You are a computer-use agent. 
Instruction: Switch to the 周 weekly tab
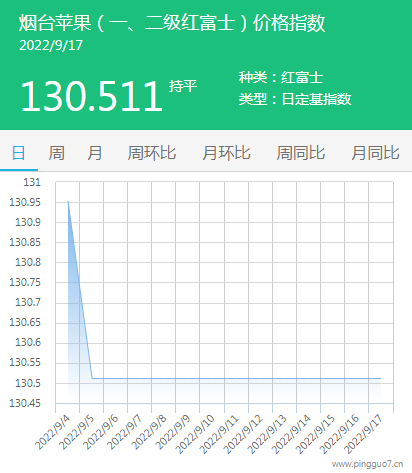point(57,153)
